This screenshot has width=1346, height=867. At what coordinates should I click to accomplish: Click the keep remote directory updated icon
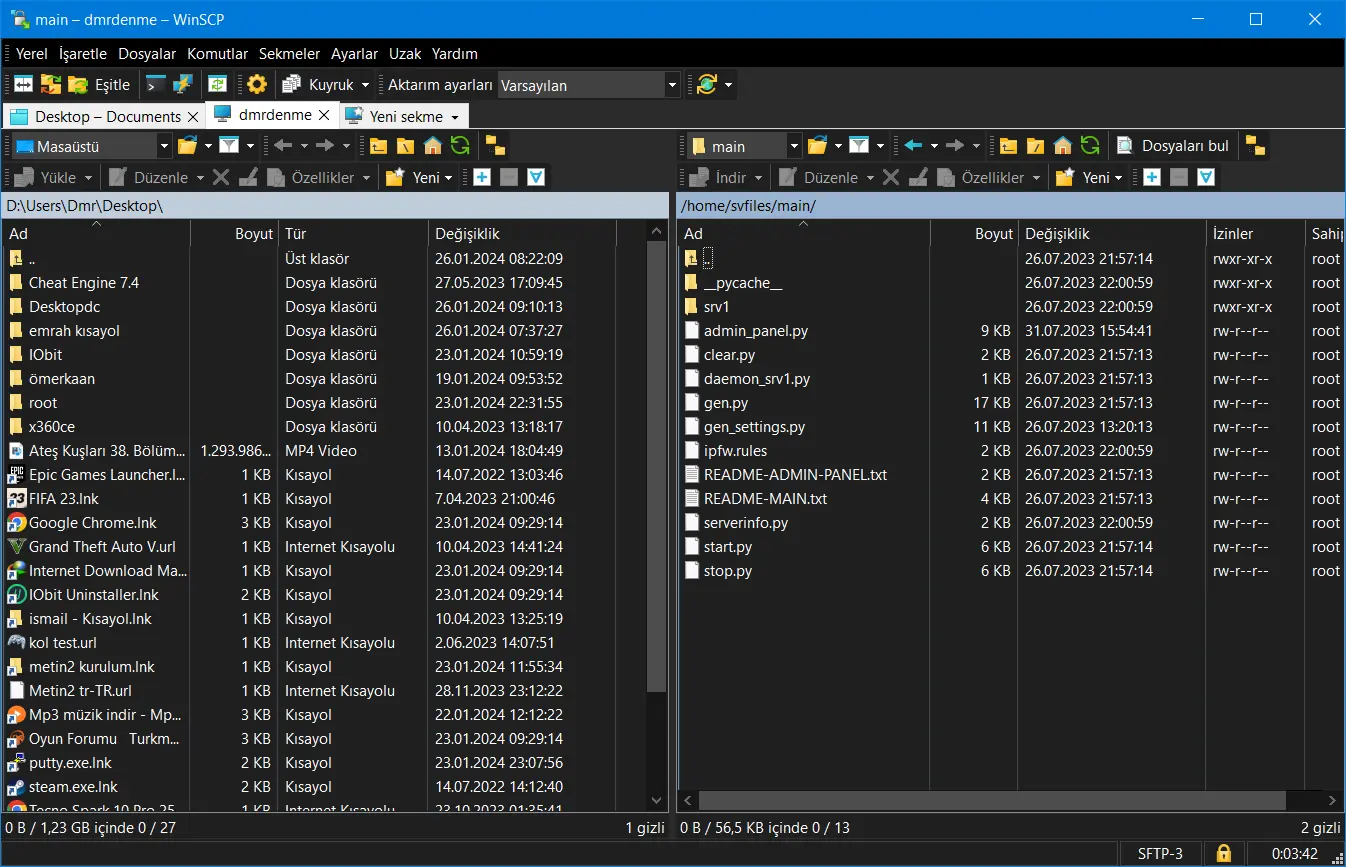click(217, 85)
